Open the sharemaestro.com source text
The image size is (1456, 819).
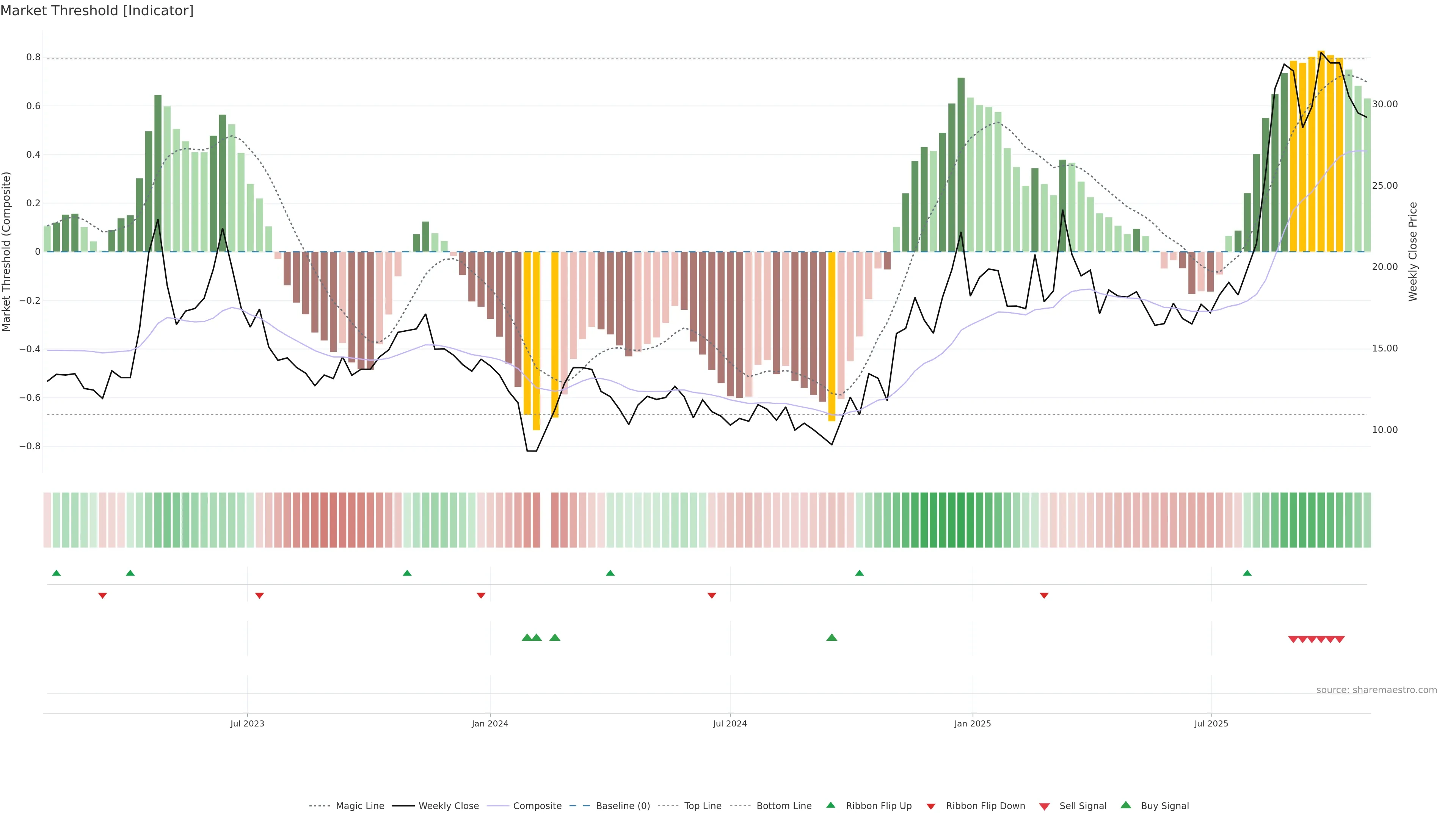pos(1376,690)
